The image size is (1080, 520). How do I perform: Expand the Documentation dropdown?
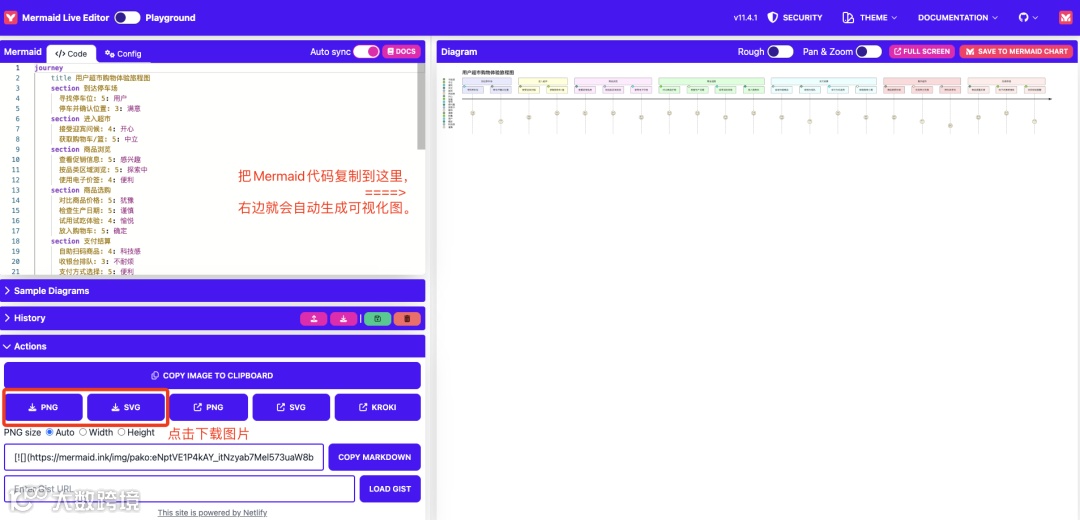(957, 18)
